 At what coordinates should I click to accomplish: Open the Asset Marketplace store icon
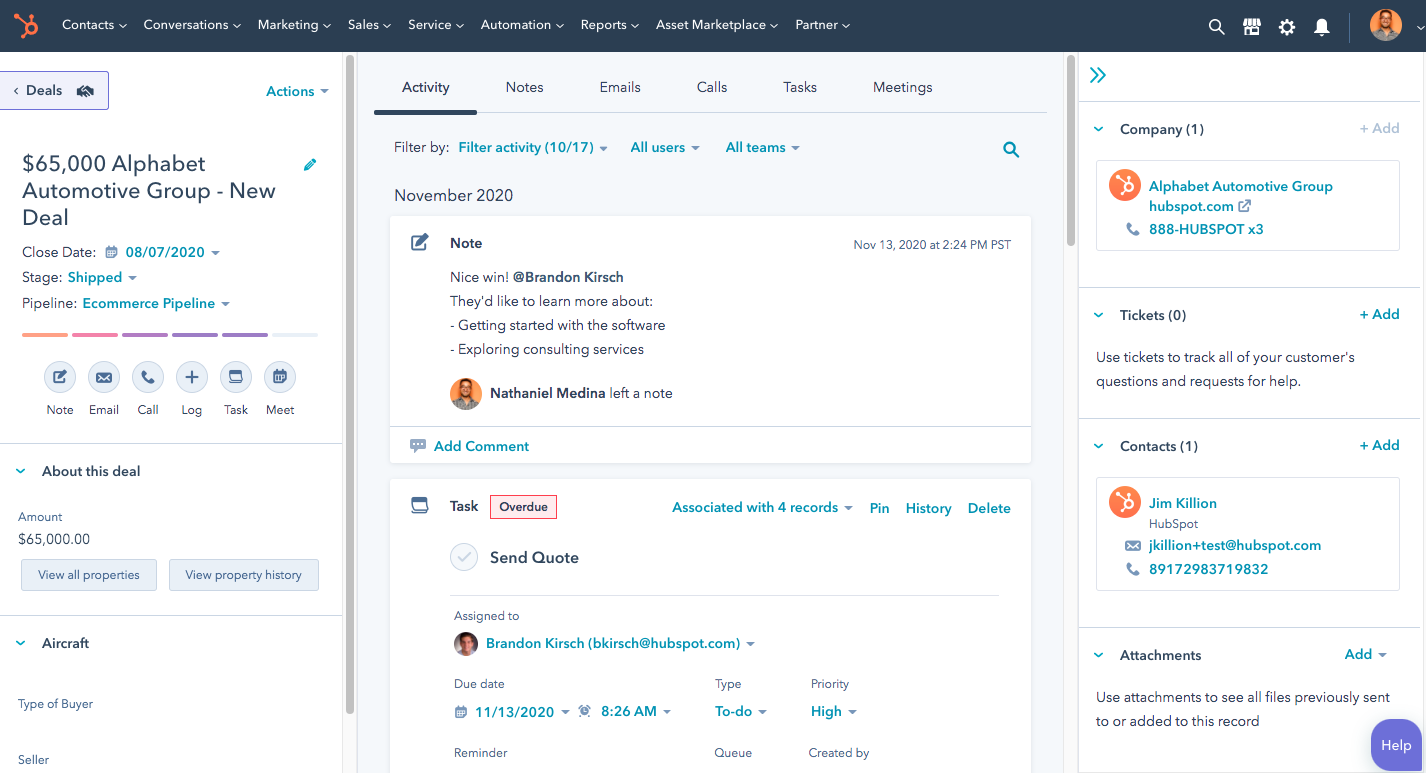pos(1251,26)
